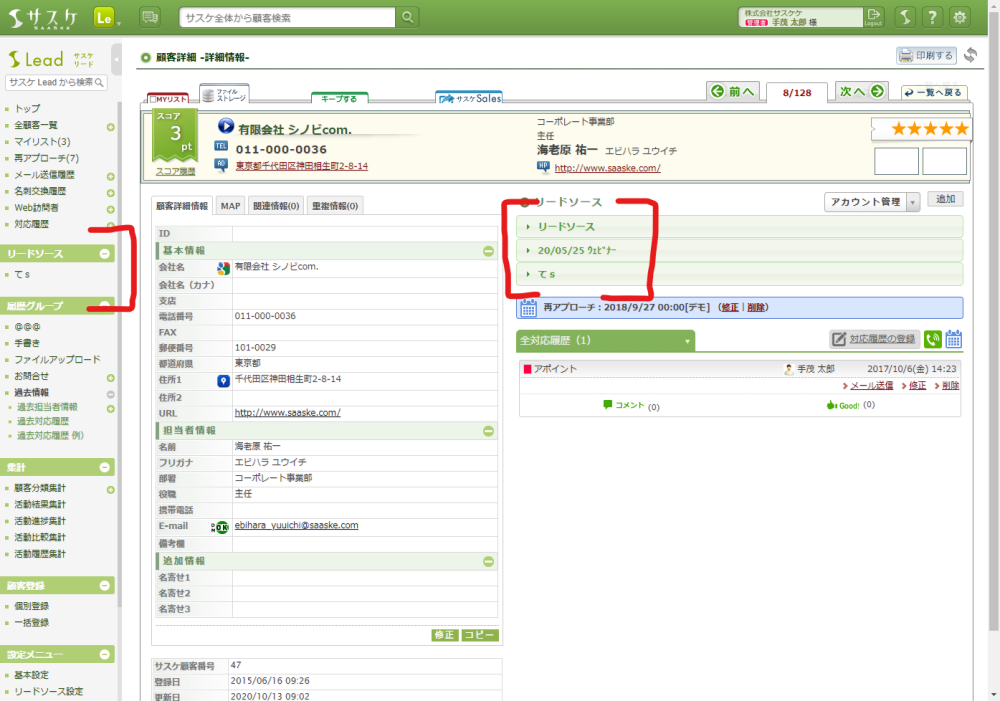
Task: Click the green S icon in the header
Action: point(905,17)
